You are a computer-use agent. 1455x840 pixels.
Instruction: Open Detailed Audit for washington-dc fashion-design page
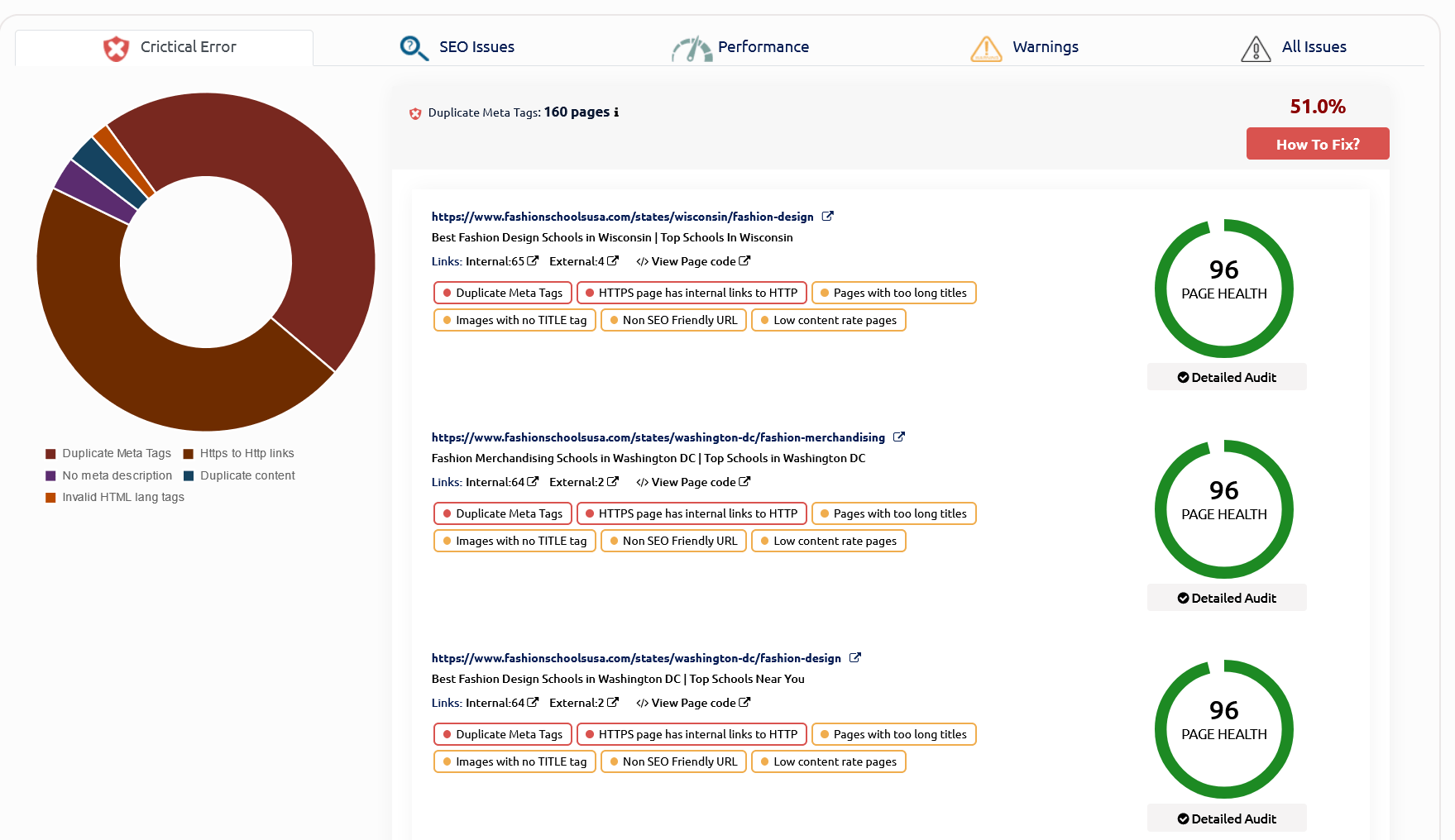(1227, 819)
